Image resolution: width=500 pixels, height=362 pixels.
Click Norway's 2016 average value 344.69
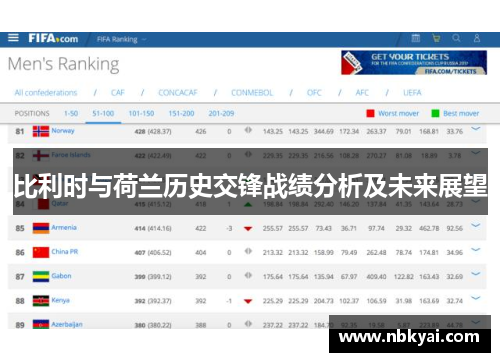coord(324,132)
